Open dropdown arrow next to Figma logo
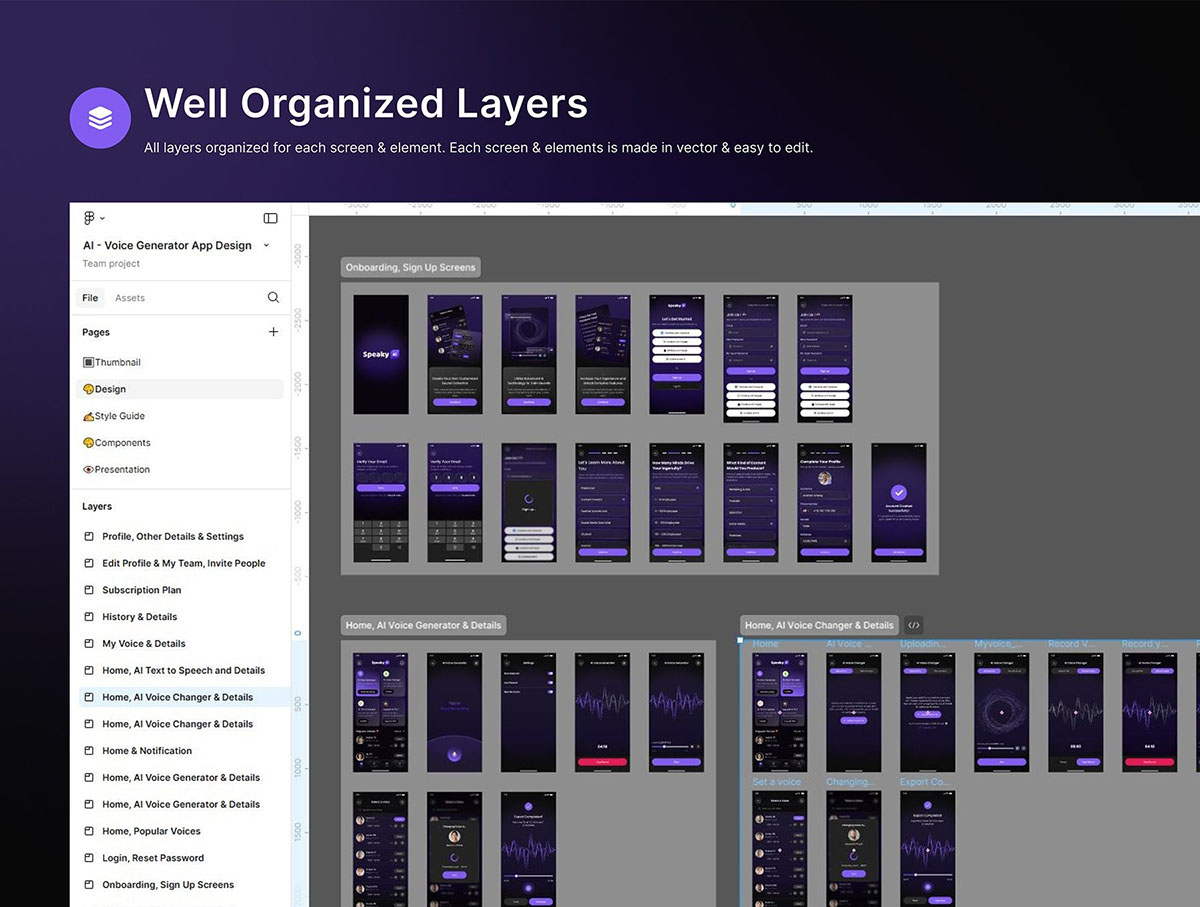This screenshot has height=907, width=1200. point(102,218)
